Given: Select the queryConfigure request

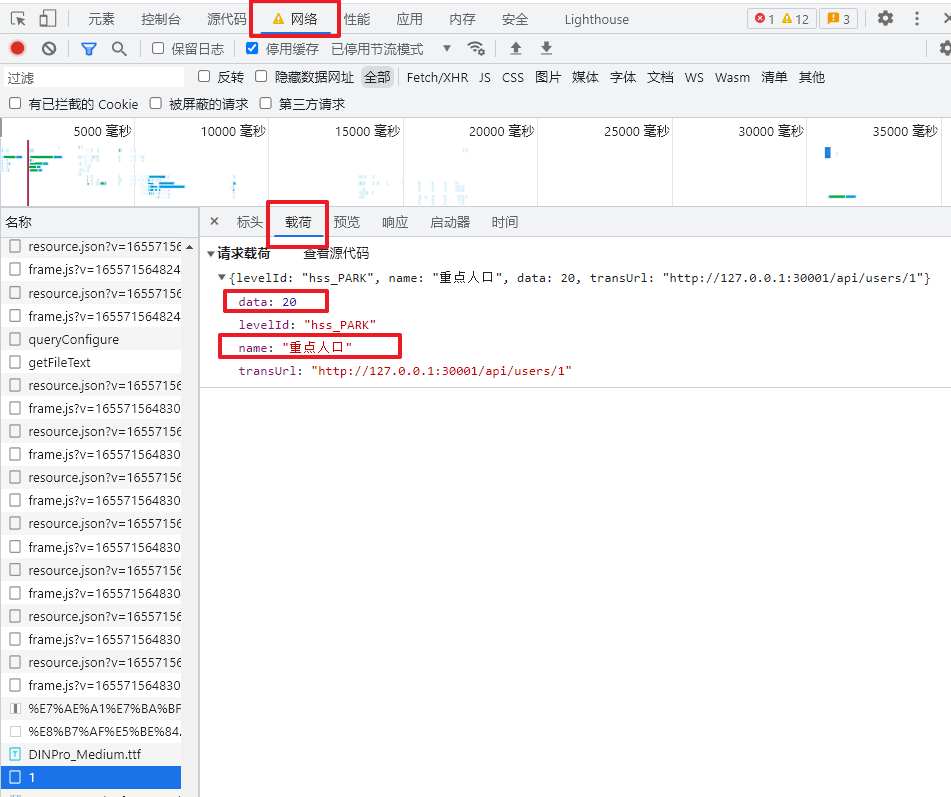Looking at the screenshot, I should point(91,339).
